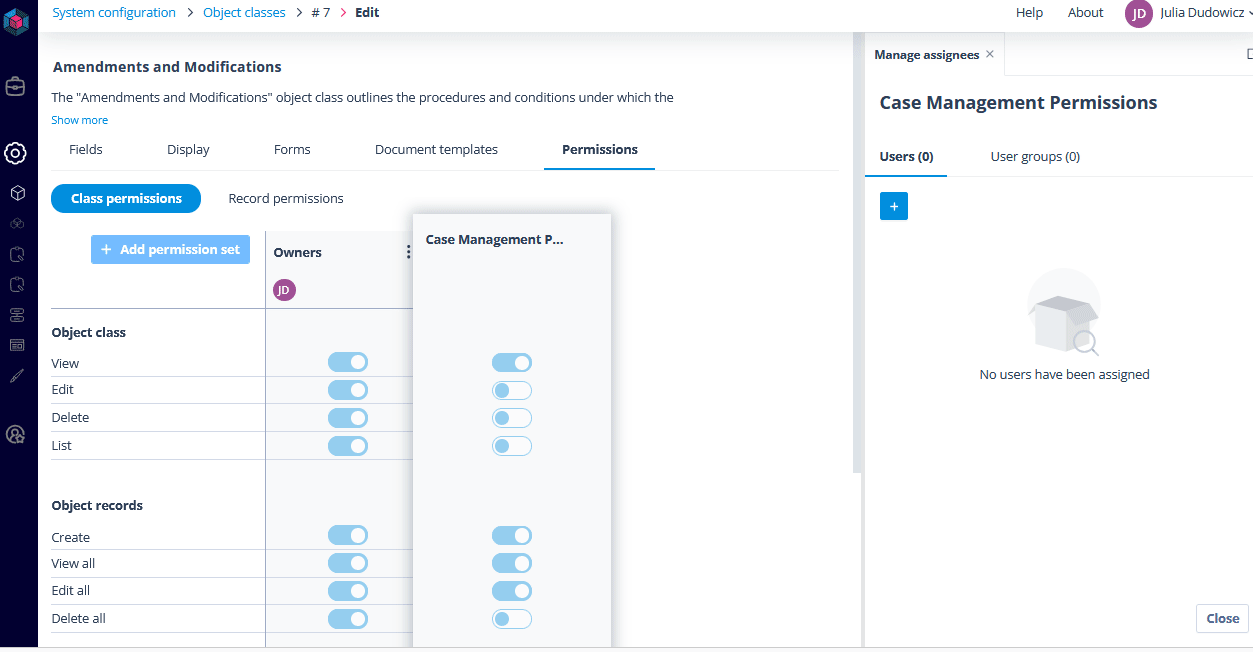Click the JD avatar under Owners

coord(284,290)
